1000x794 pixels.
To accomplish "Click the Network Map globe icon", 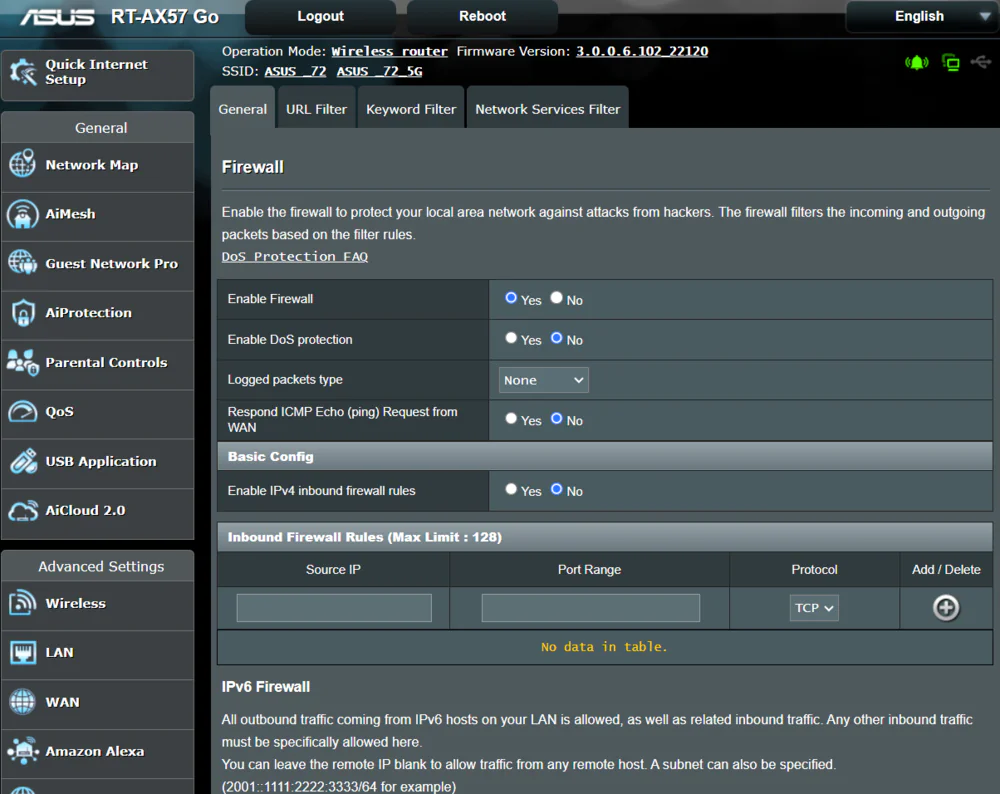I will [23, 164].
